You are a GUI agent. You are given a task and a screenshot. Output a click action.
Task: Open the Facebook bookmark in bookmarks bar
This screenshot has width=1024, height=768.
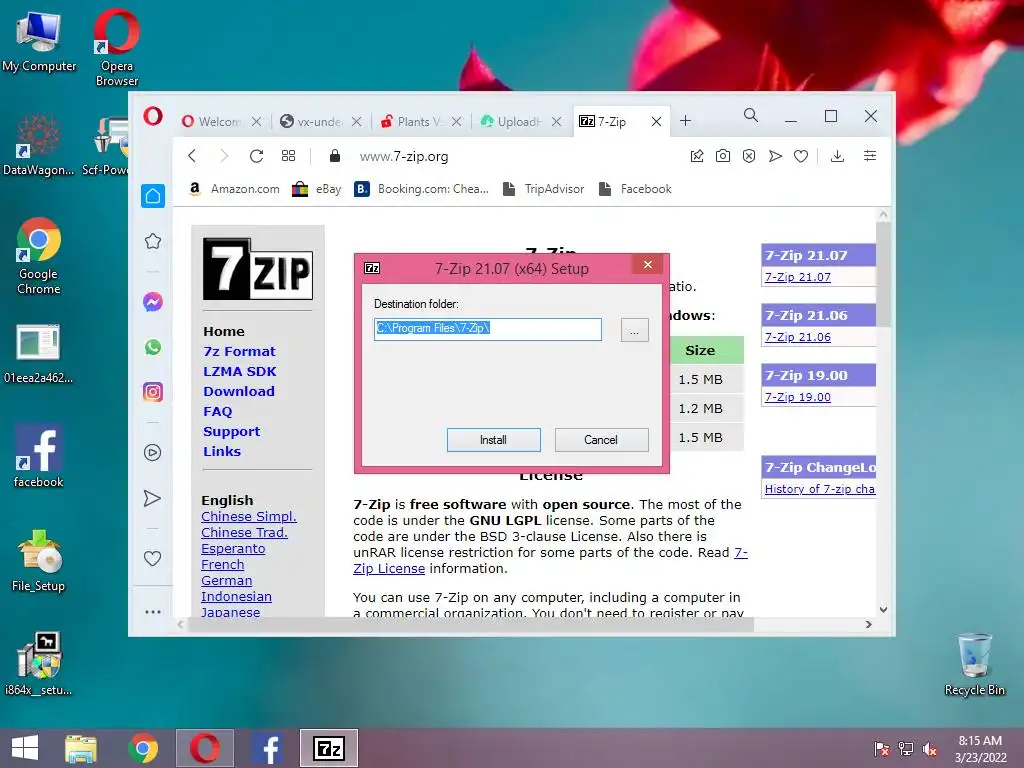635,189
